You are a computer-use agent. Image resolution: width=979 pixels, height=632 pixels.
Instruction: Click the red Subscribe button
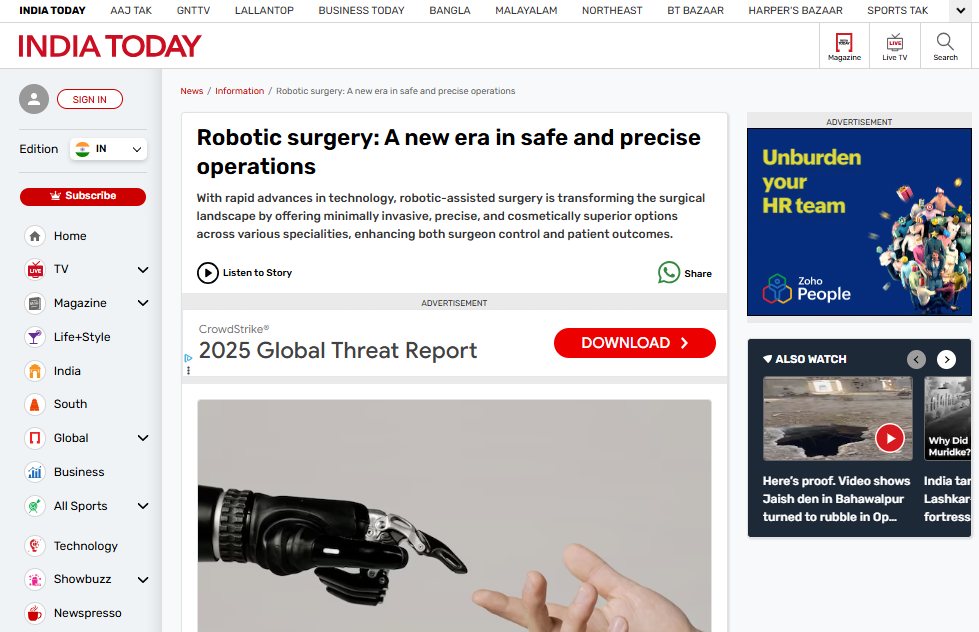[x=83, y=196]
